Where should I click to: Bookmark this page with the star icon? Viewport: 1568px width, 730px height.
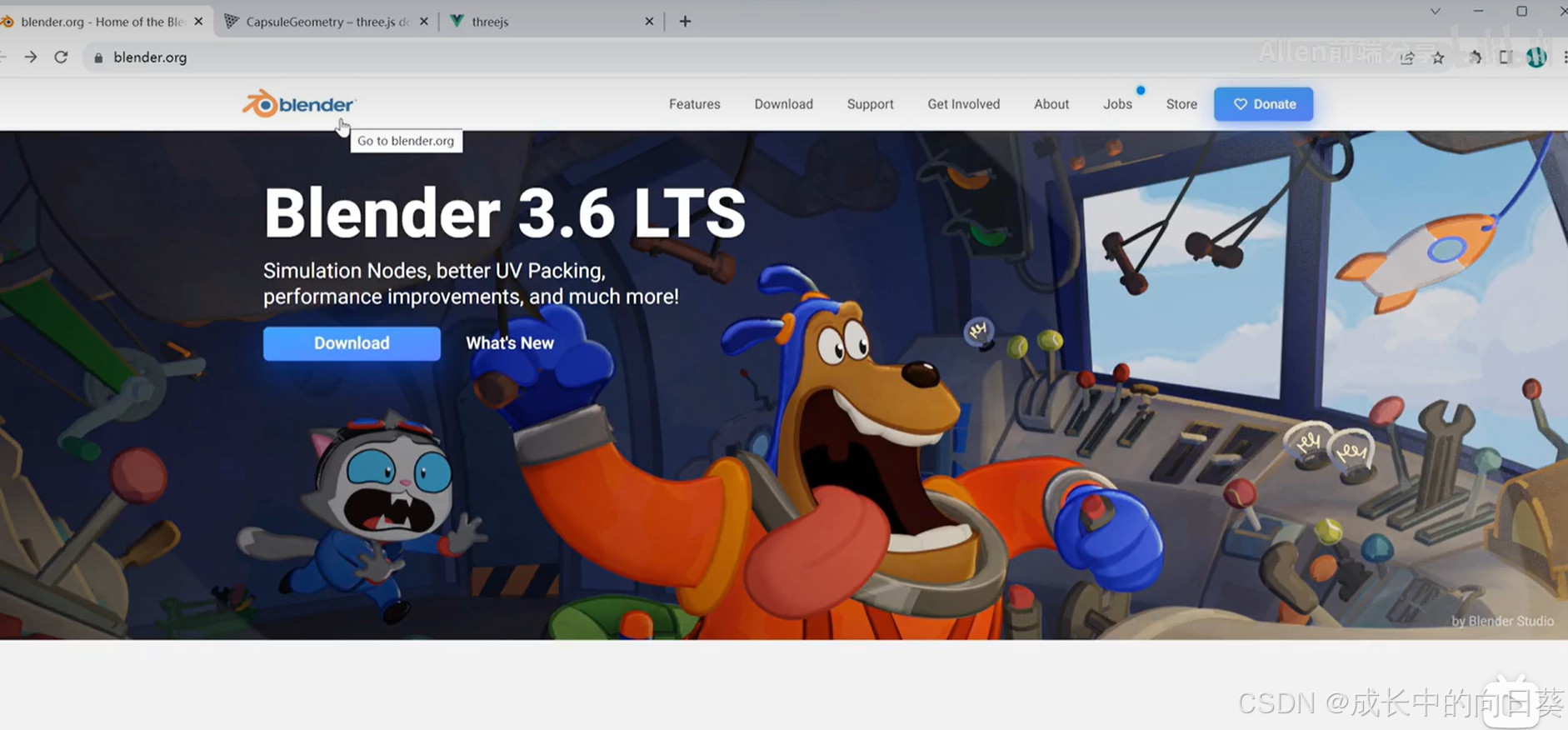coord(1438,57)
